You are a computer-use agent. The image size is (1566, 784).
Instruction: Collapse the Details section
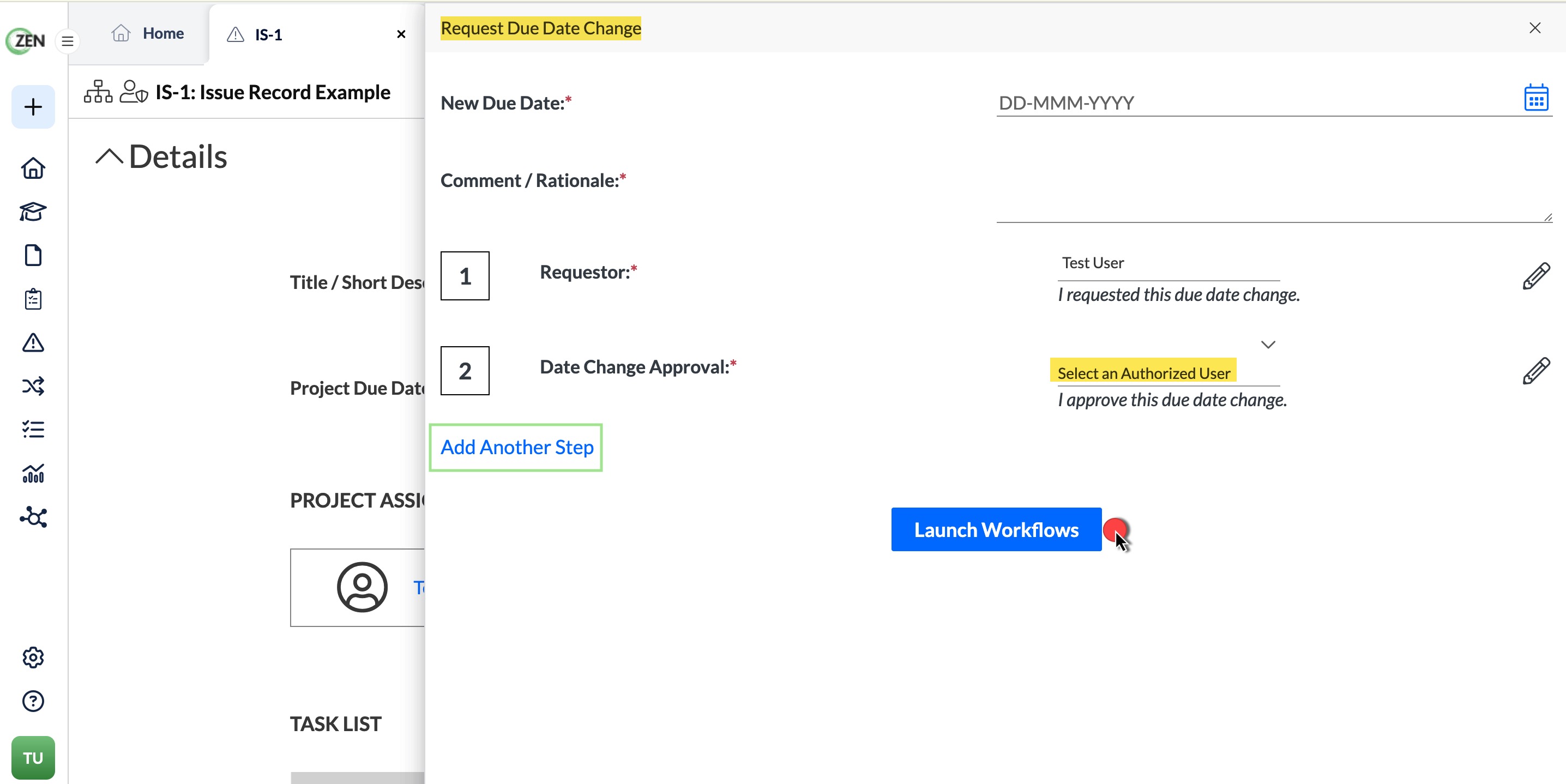click(x=110, y=157)
